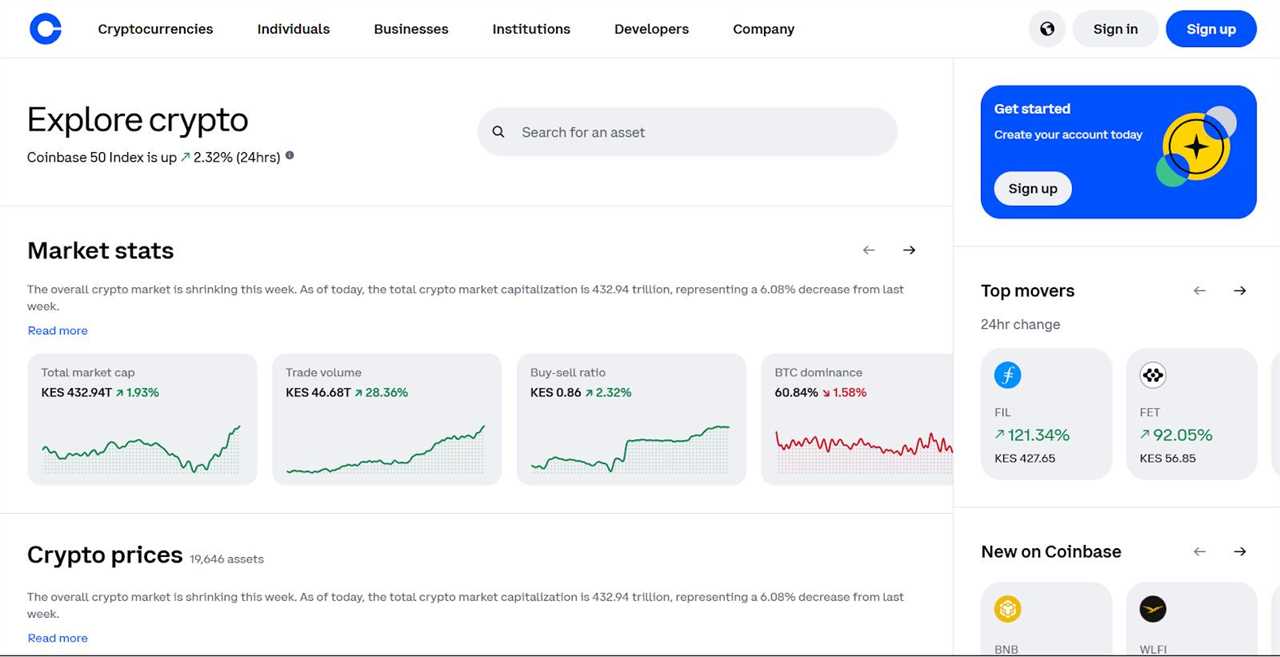
Task: Open the language selector globe icon
Action: click(1047, 29)
